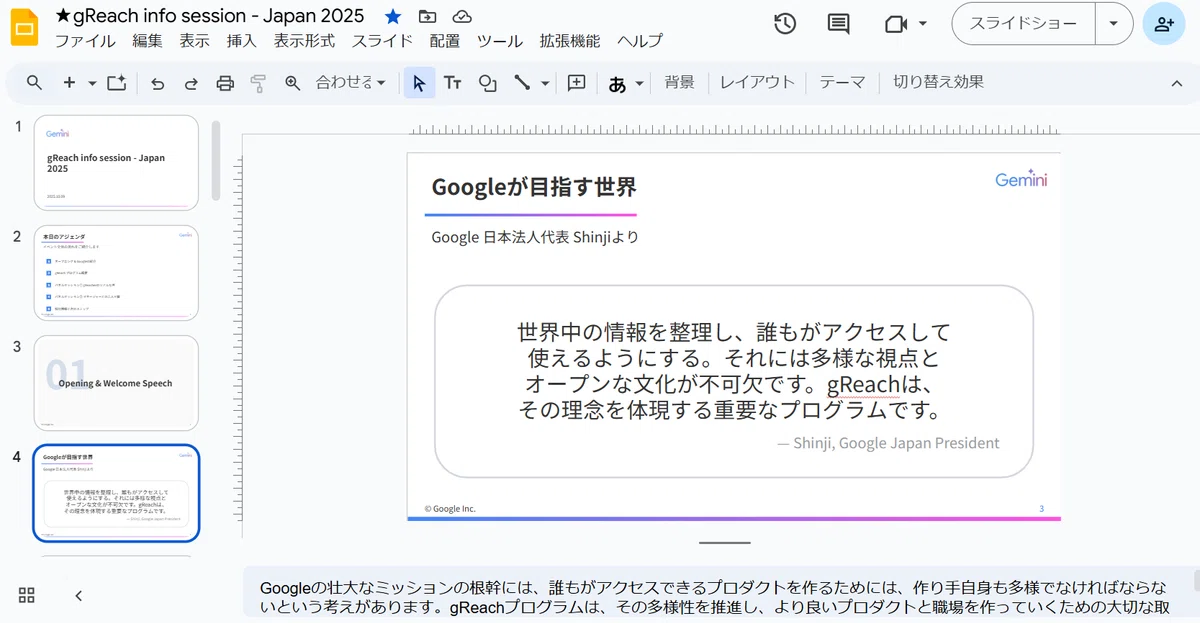Open version history clock icon
Image resolution: width=1200 pixels, height=623 pixels.
(x=785, y=24)
